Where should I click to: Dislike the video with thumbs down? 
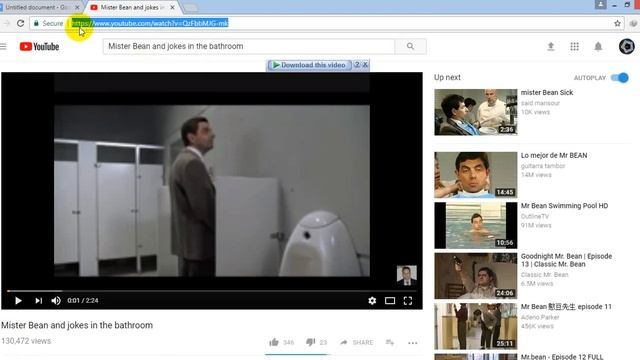click(311, 342)
